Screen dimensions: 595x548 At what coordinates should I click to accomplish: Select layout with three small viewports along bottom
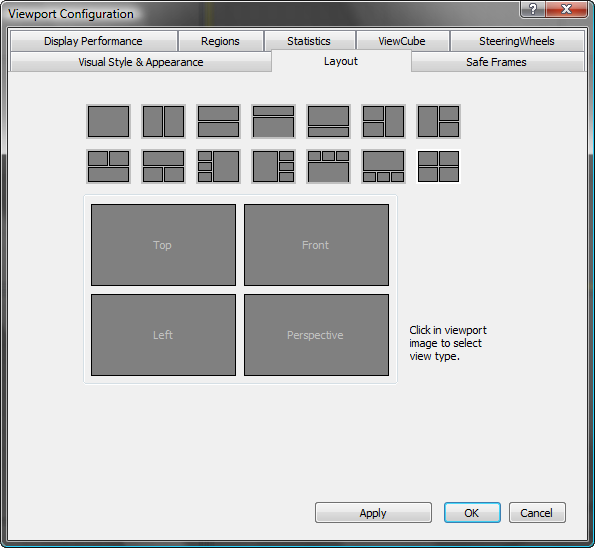tap(384, 166)
